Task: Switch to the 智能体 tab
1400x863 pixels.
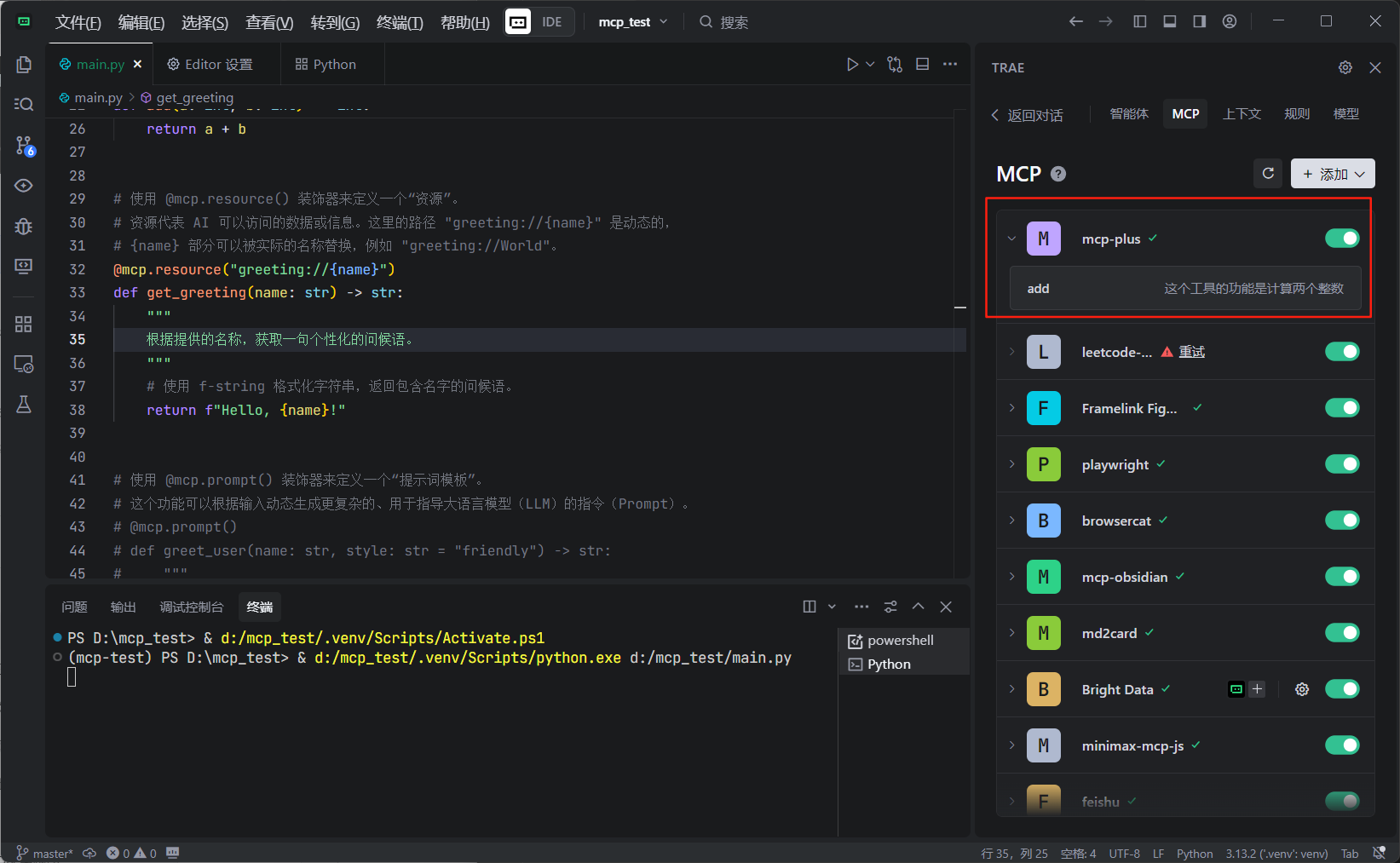Action: (x=1129, y=114)
